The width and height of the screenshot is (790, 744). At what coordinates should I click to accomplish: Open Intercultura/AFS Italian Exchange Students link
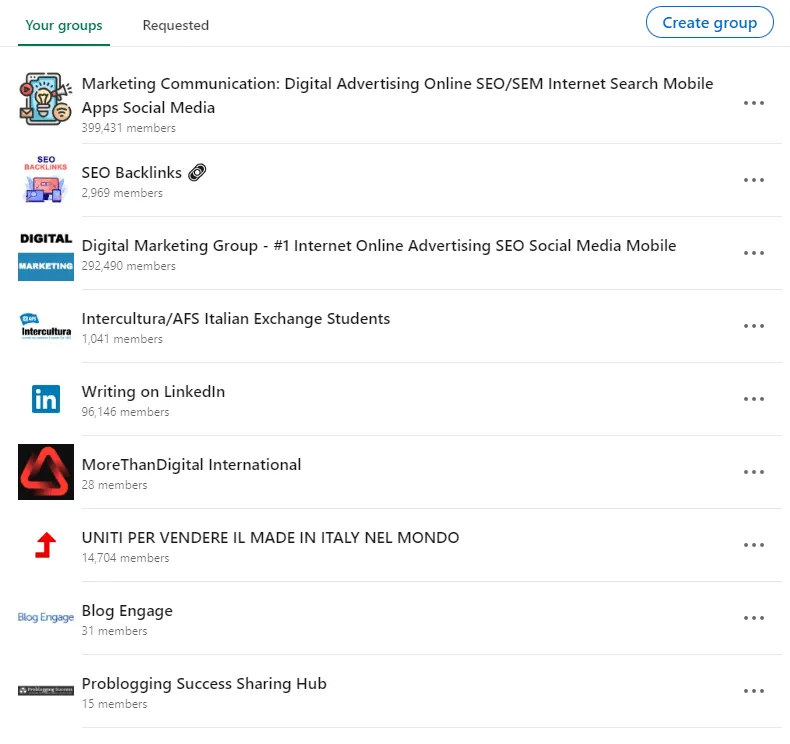click(236, 319)
